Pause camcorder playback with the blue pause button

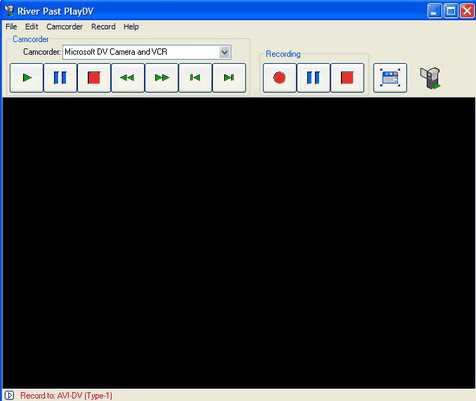60,78
